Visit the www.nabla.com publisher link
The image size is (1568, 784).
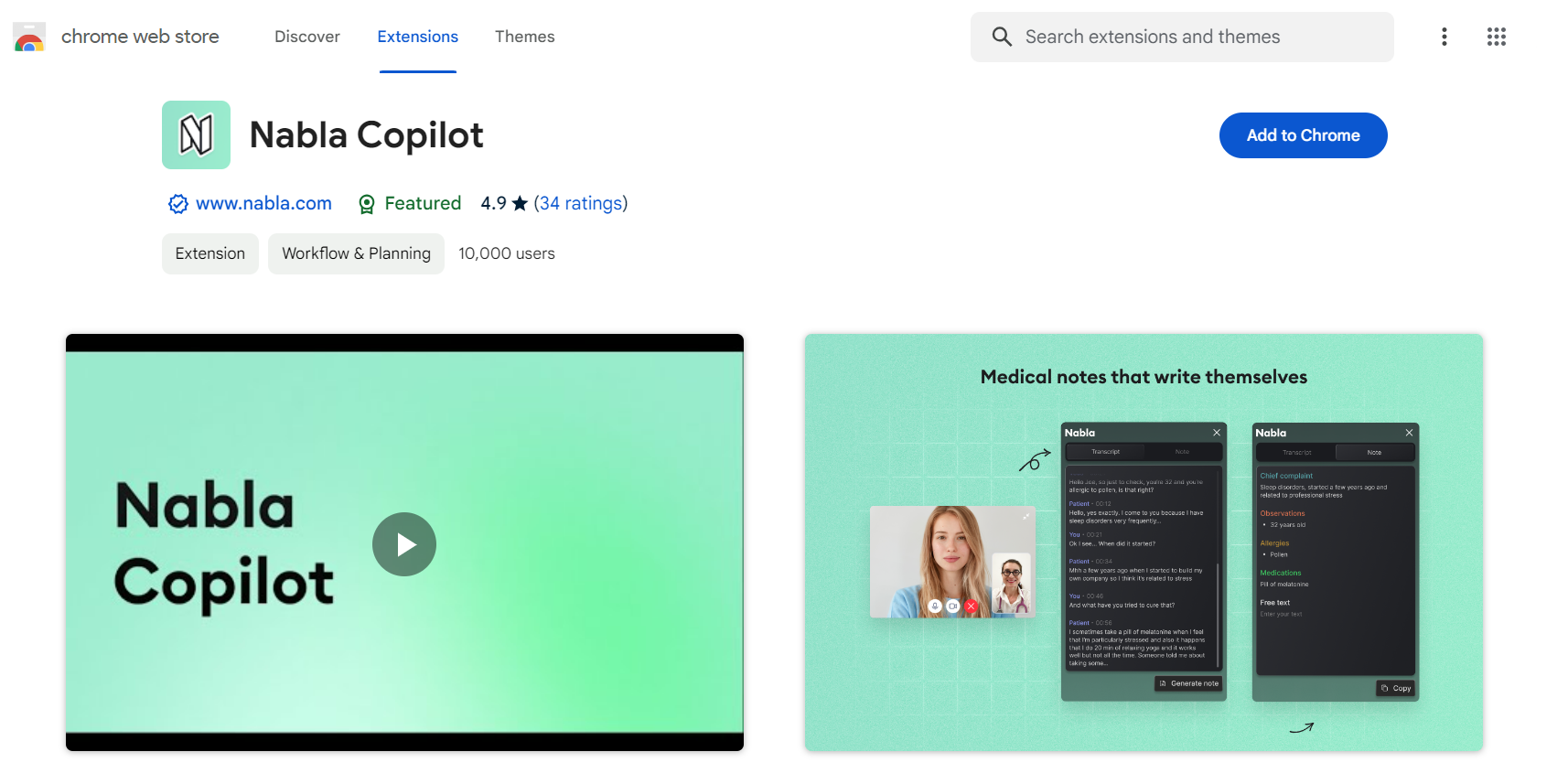(263, 203)
